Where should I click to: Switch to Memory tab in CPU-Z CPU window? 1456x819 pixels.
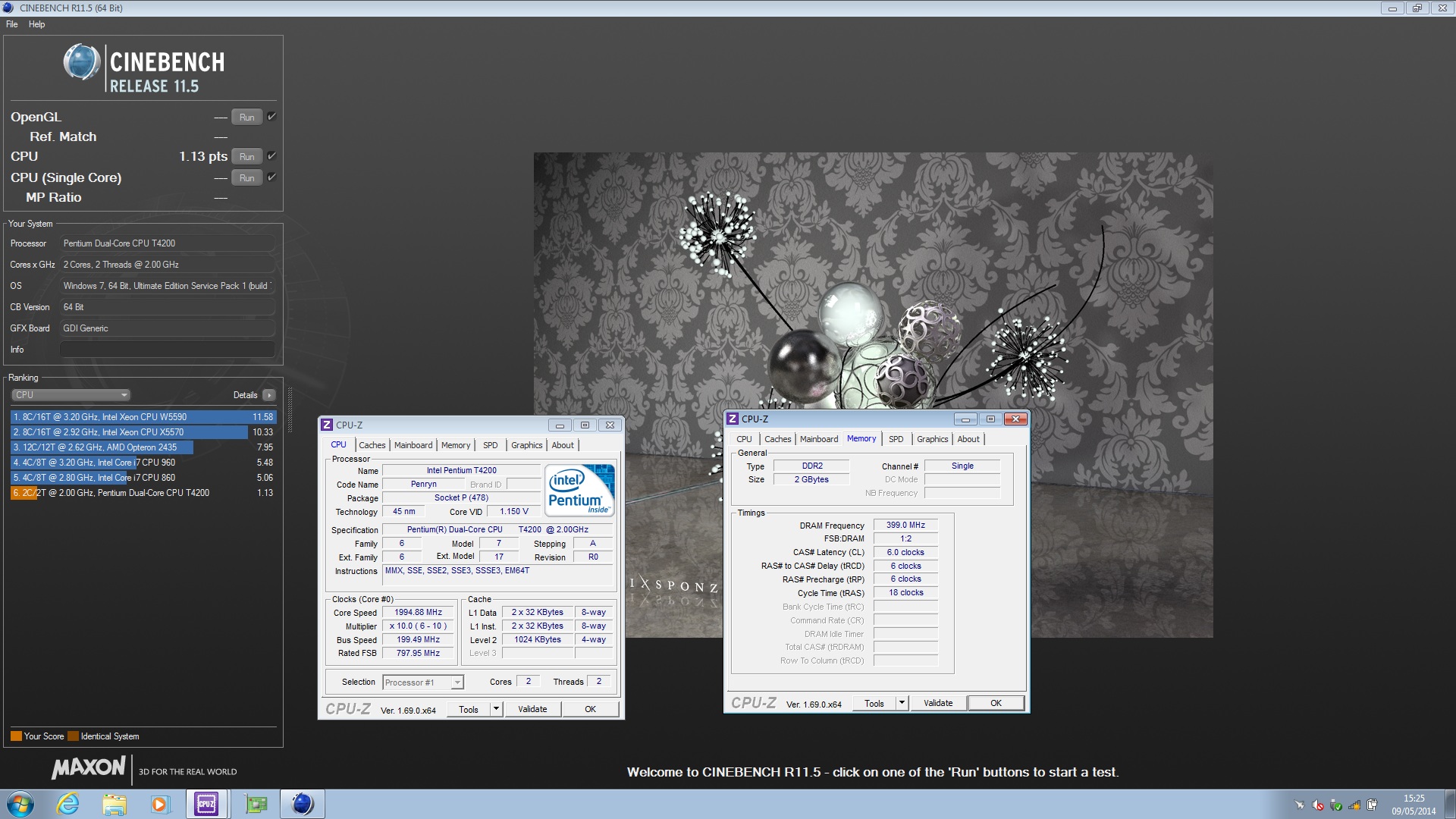[x=456, y=445]
